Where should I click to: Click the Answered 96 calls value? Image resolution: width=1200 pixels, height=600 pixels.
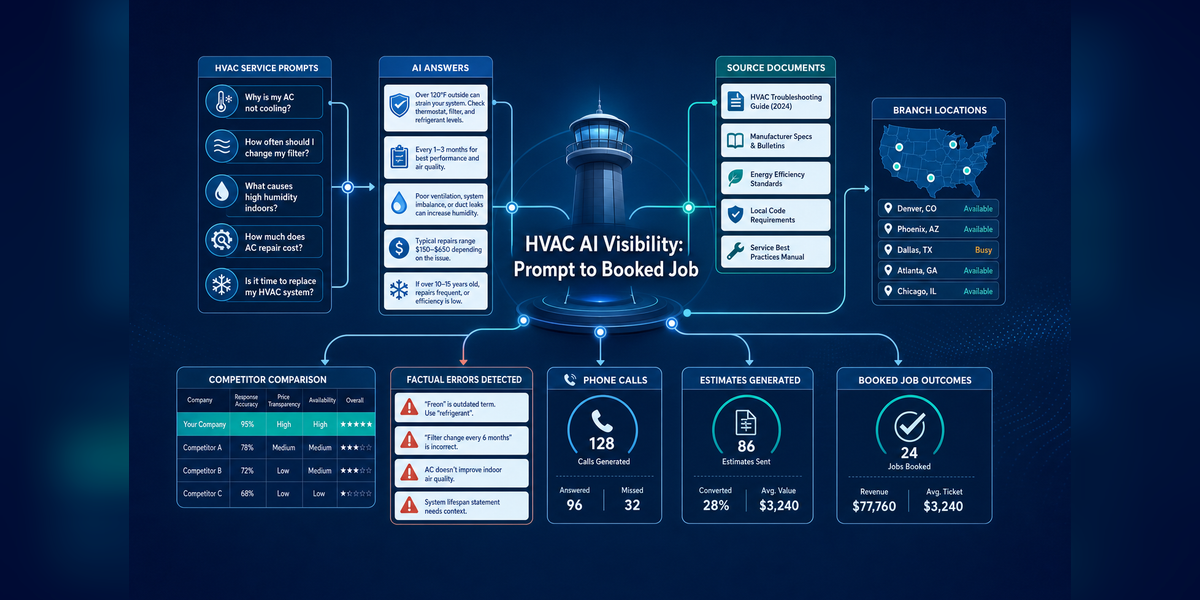click(574, 504)
